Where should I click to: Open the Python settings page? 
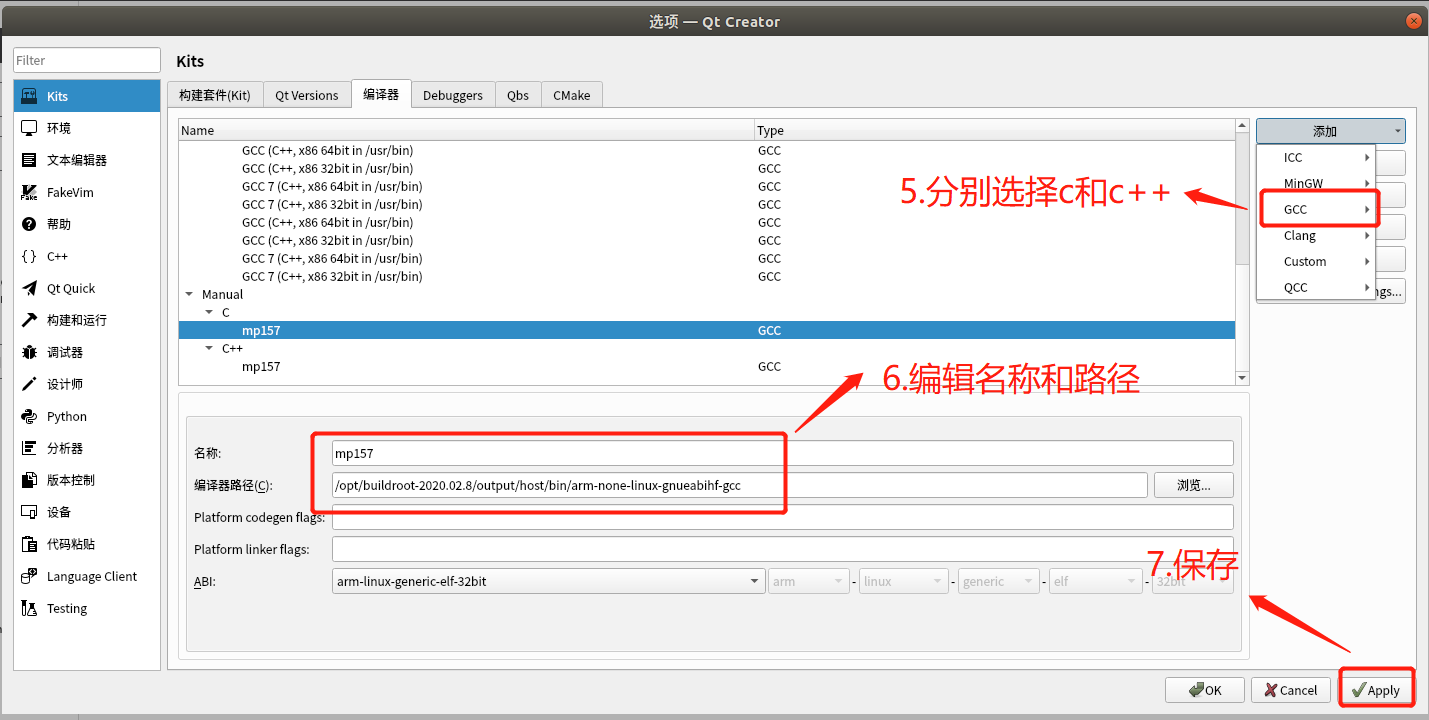pos(65,416)
